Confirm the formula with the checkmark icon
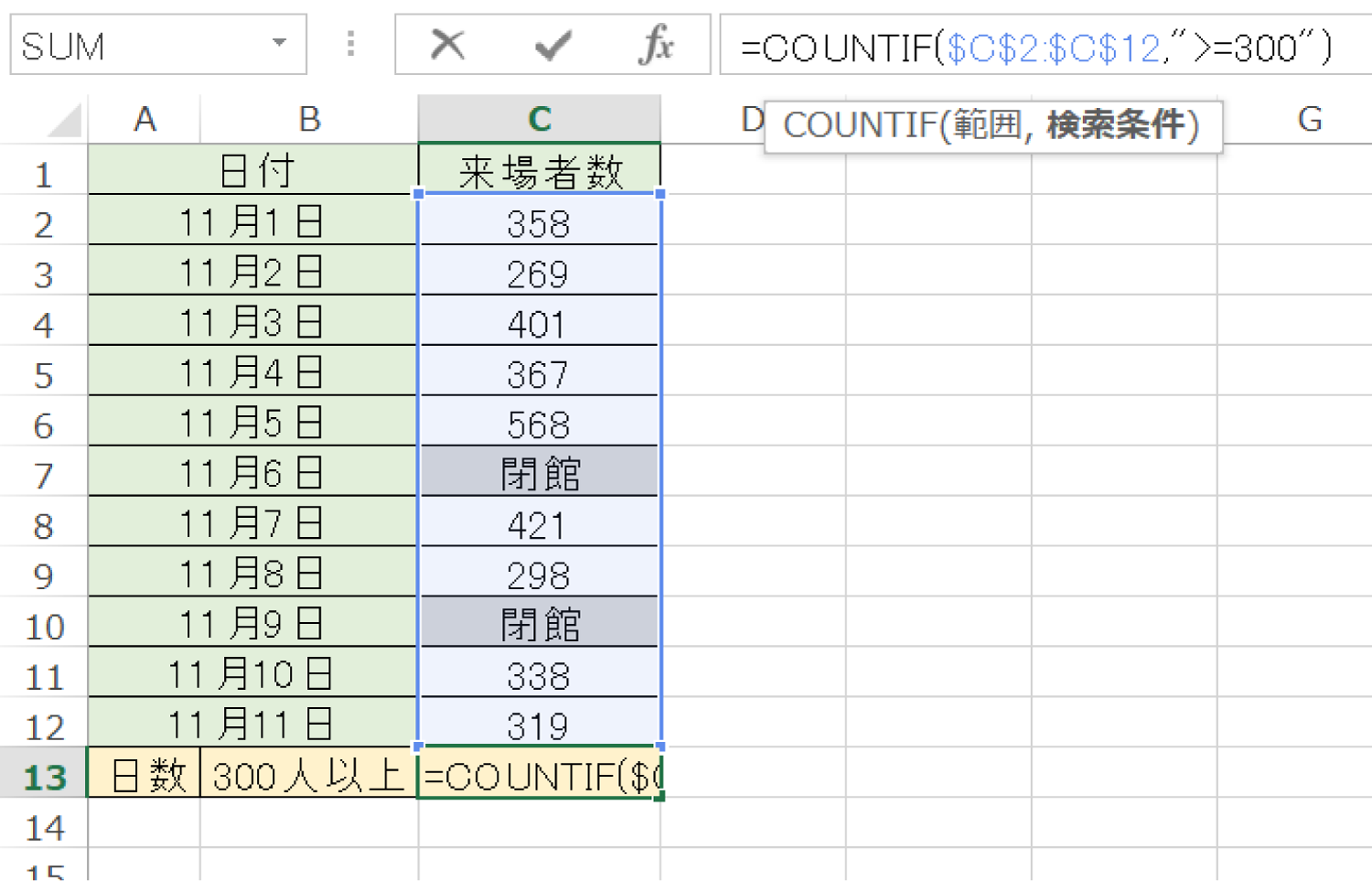 click(552, 44)
